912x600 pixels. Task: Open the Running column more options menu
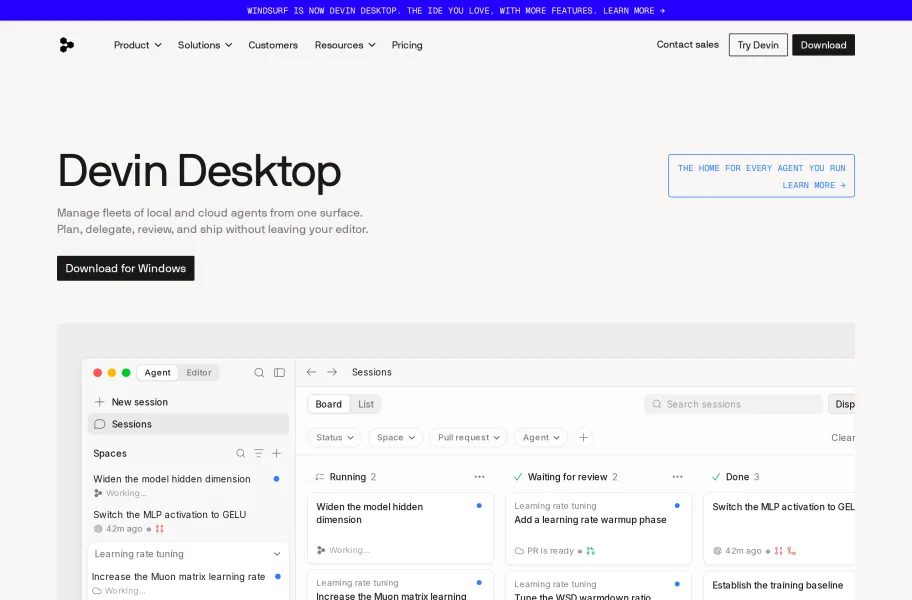coord(479,477)
